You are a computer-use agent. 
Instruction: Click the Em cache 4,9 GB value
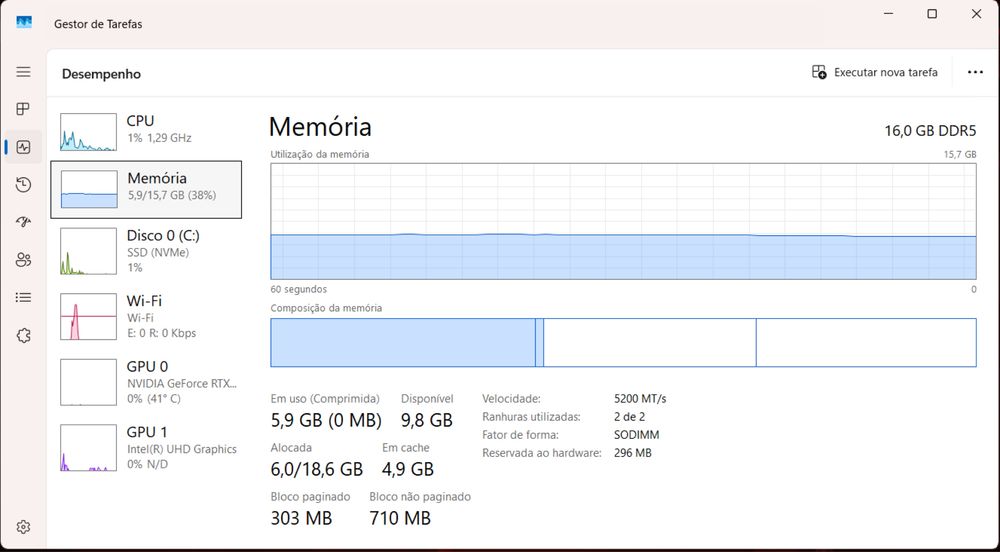pos(408,469)
